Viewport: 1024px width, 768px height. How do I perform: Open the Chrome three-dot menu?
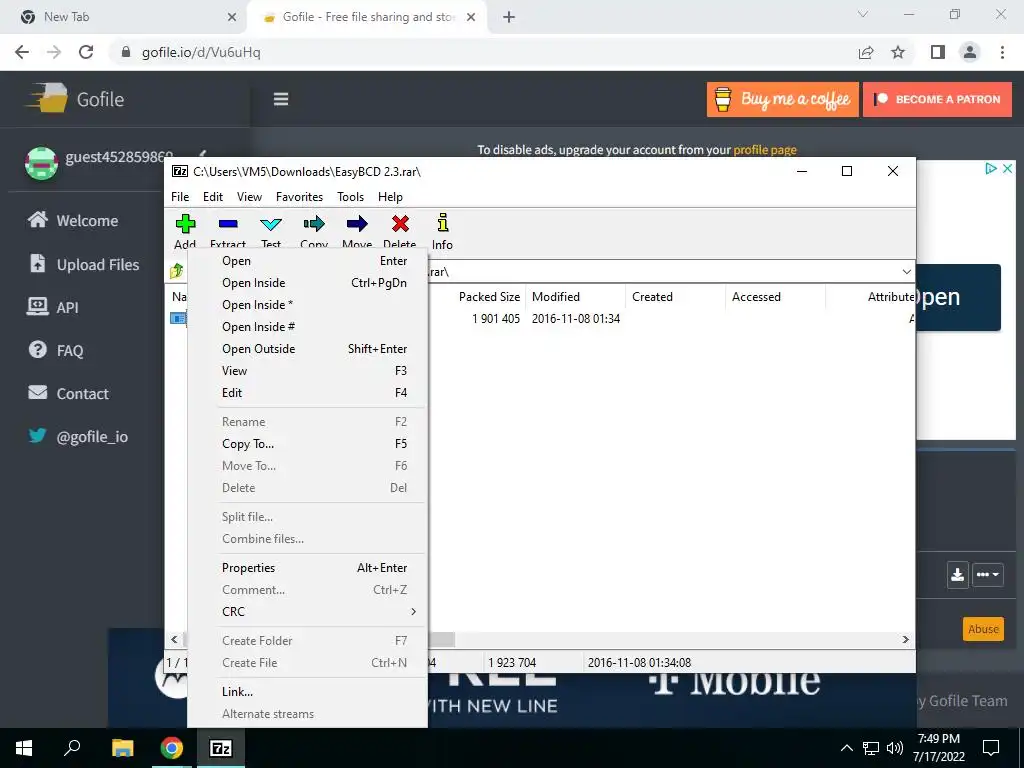(1002, 52)
